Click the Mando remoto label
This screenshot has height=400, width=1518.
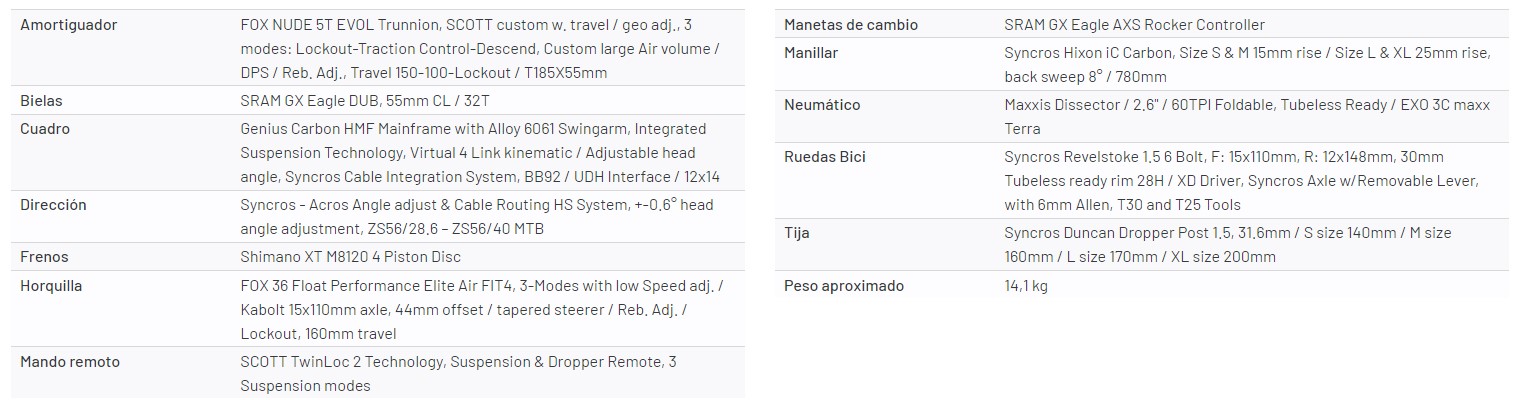pyautogui.click(x=69, y=362)
